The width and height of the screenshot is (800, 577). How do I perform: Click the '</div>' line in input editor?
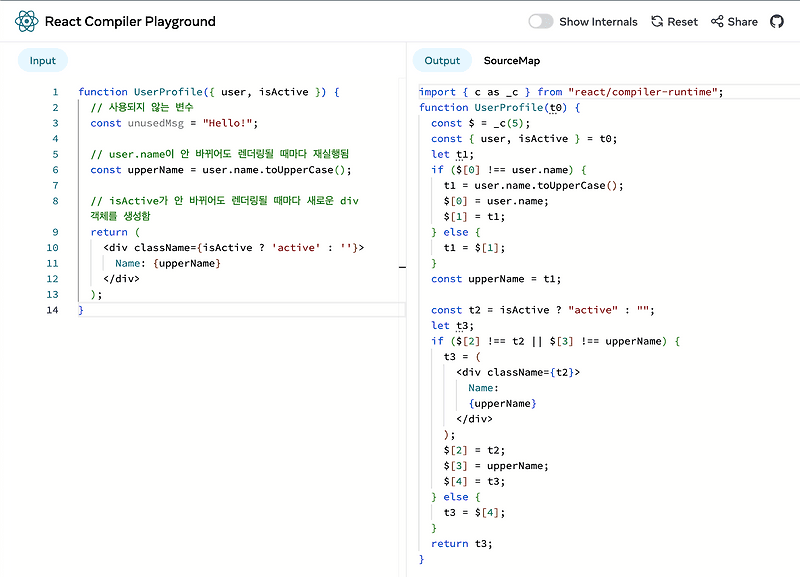coord(121,279)
